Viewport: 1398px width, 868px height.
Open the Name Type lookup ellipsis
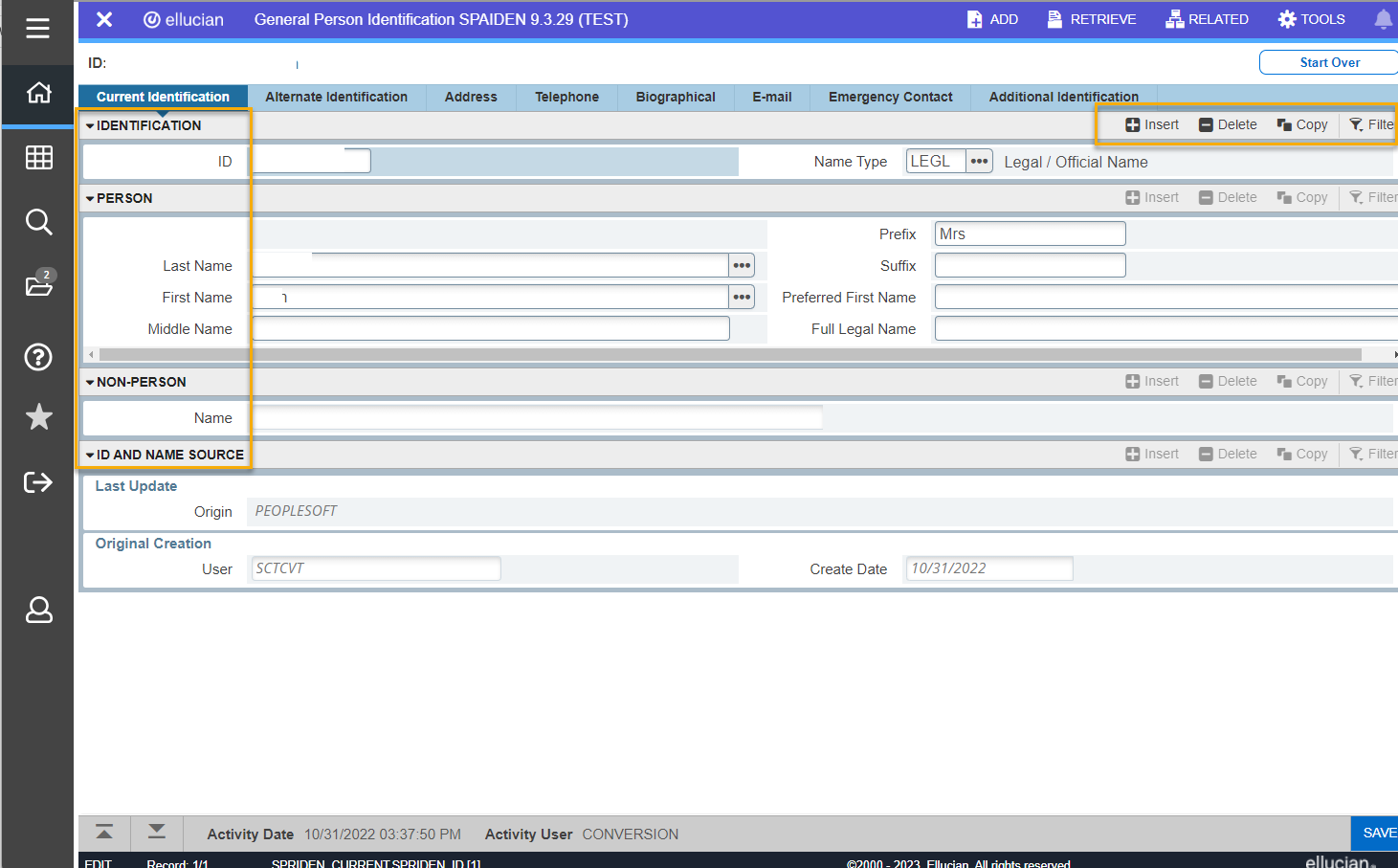[979, 161]
